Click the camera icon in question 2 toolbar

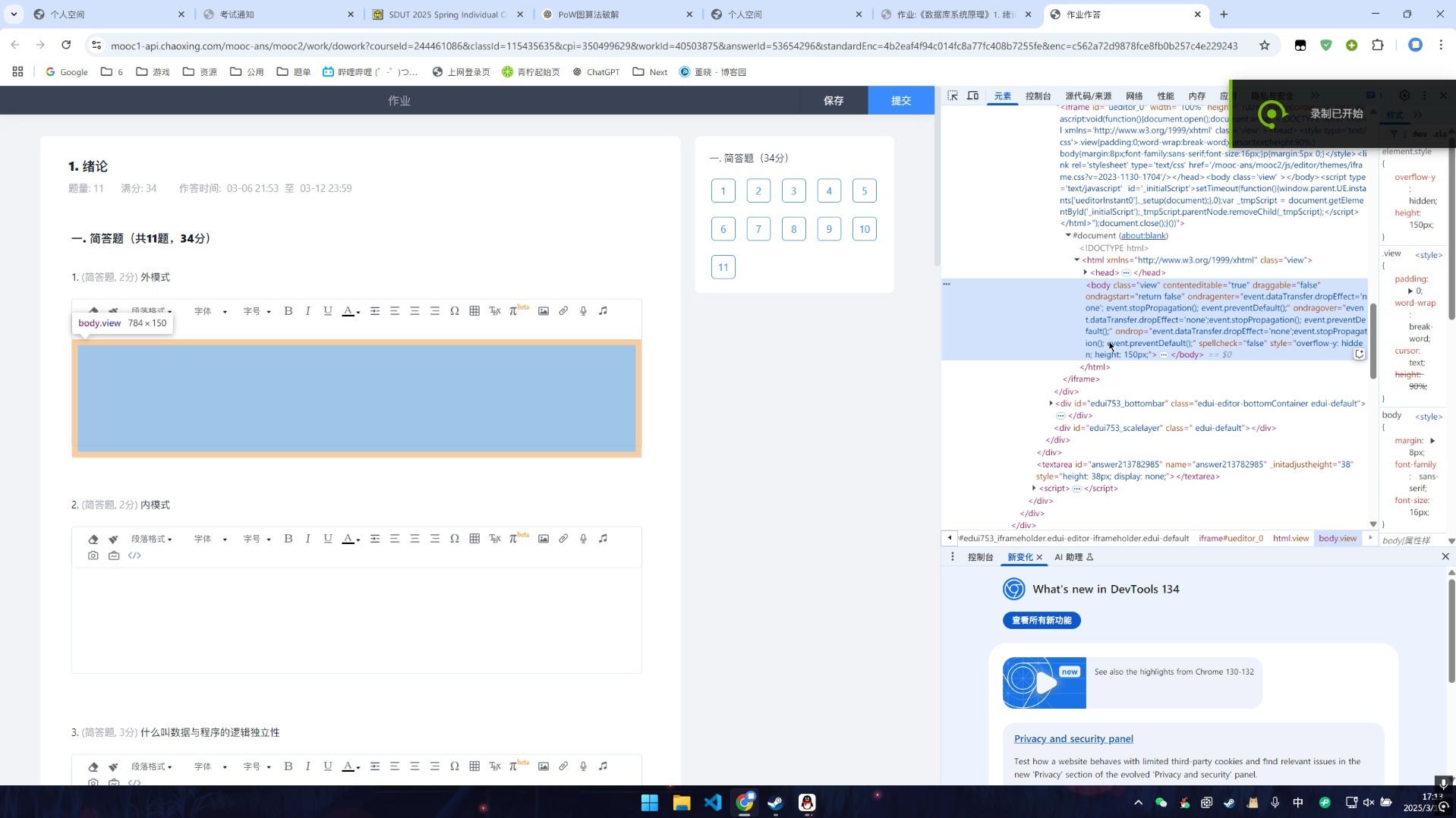pos(93,555)
